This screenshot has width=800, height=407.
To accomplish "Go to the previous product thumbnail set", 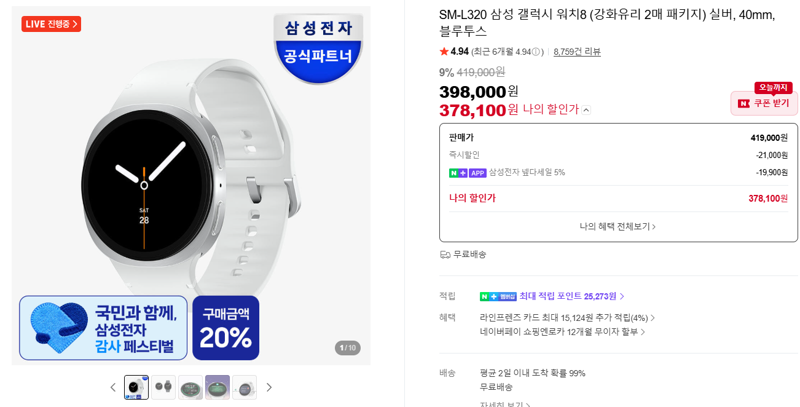I will [x=113, y=388].
